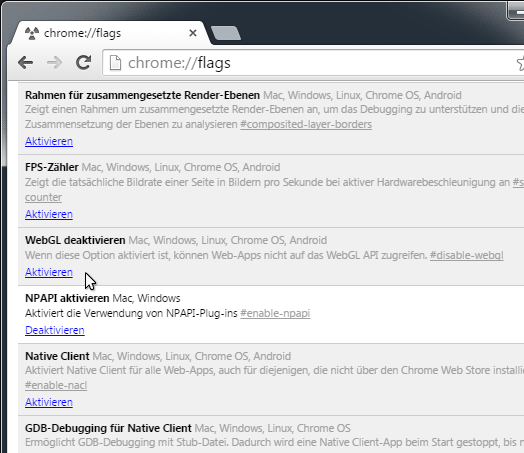This screenshot has width=524, height=453.
Task: Click the 'Native Client' heading
Action: (57, 356)
